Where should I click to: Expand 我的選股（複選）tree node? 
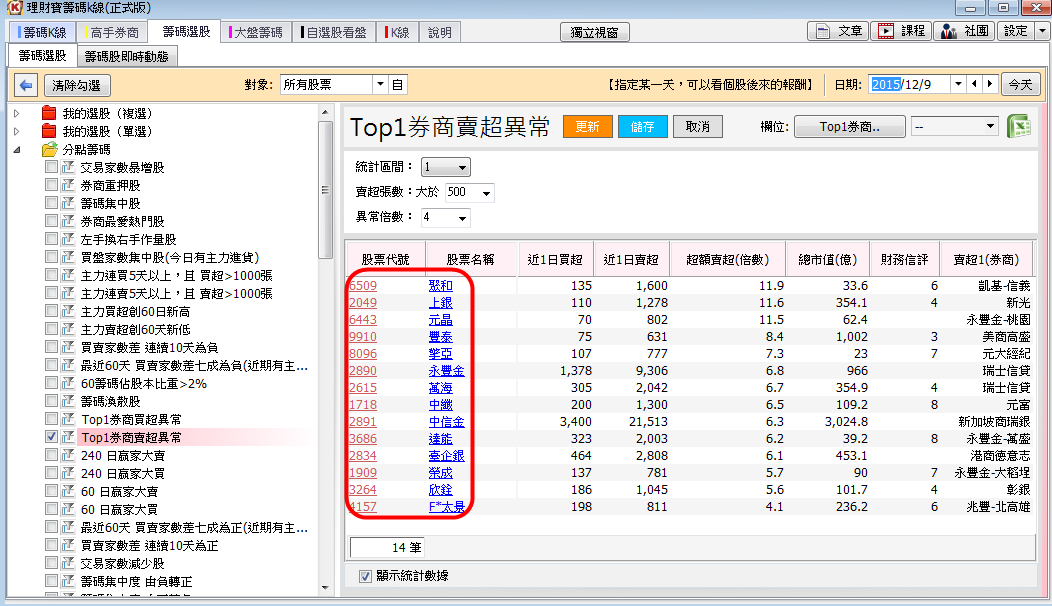click(17, 113)
